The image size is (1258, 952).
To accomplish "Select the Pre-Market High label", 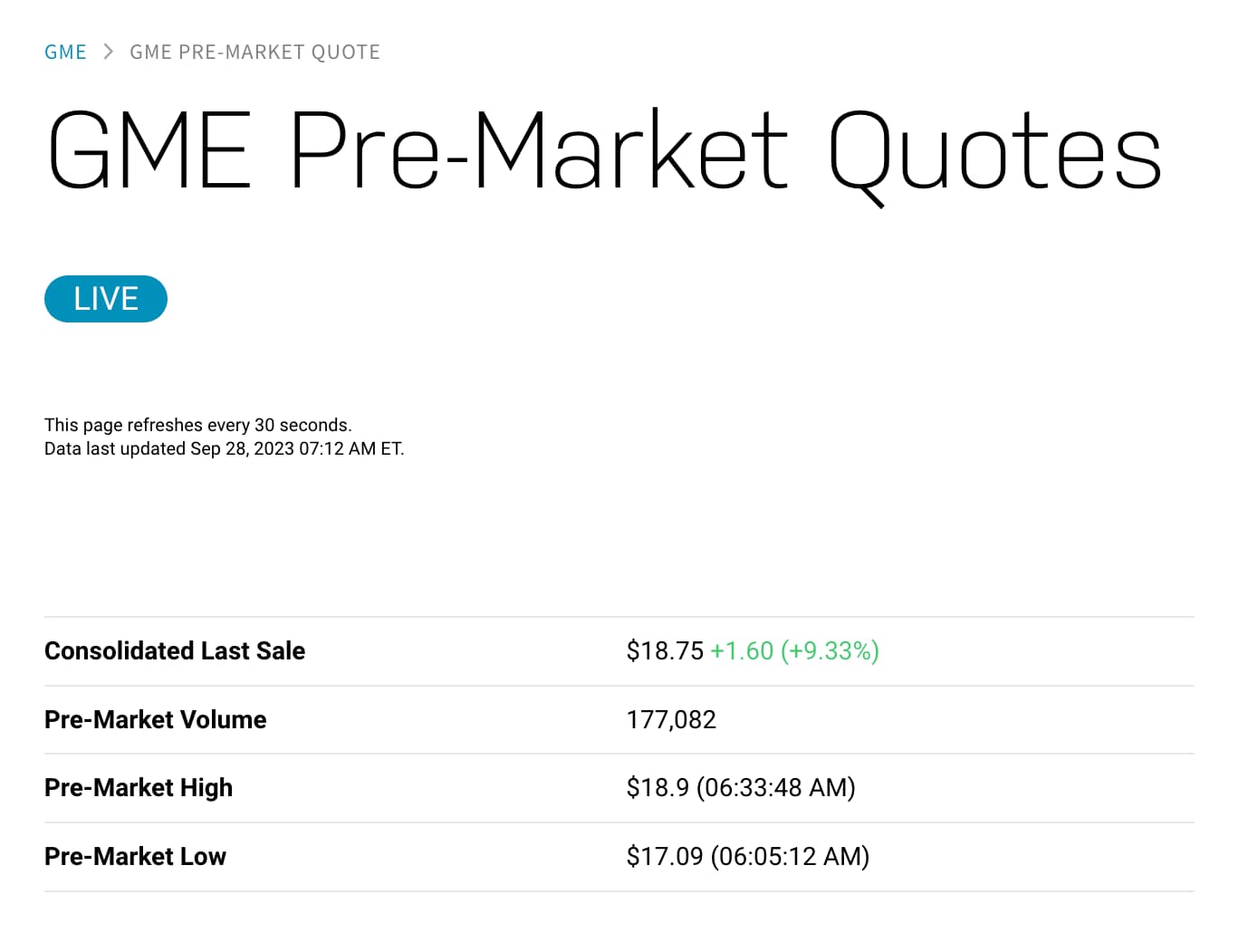I will [x=139, y=788].
